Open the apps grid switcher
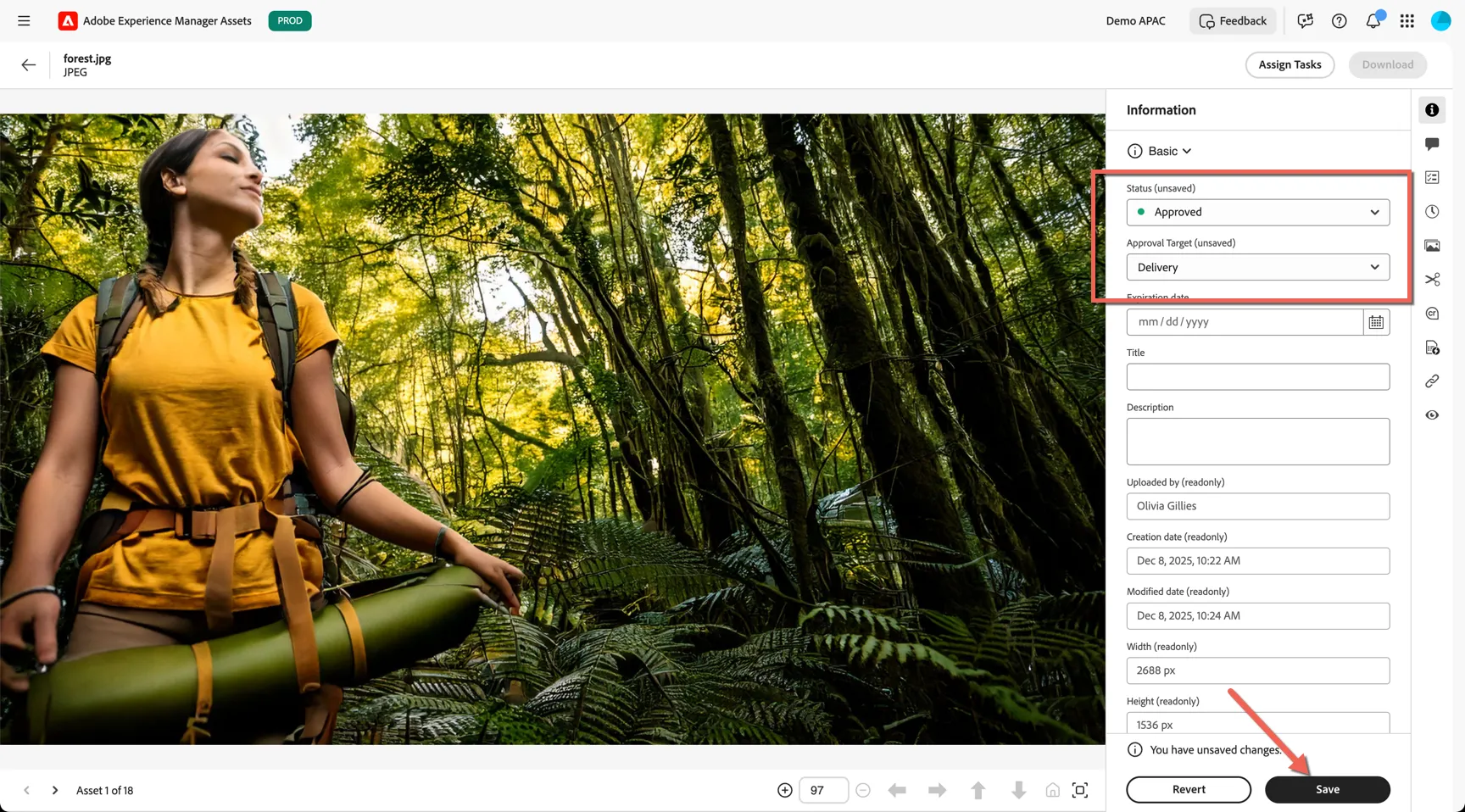Image resolution: width=1465 pixels, height=812 pixels. 1407,21
